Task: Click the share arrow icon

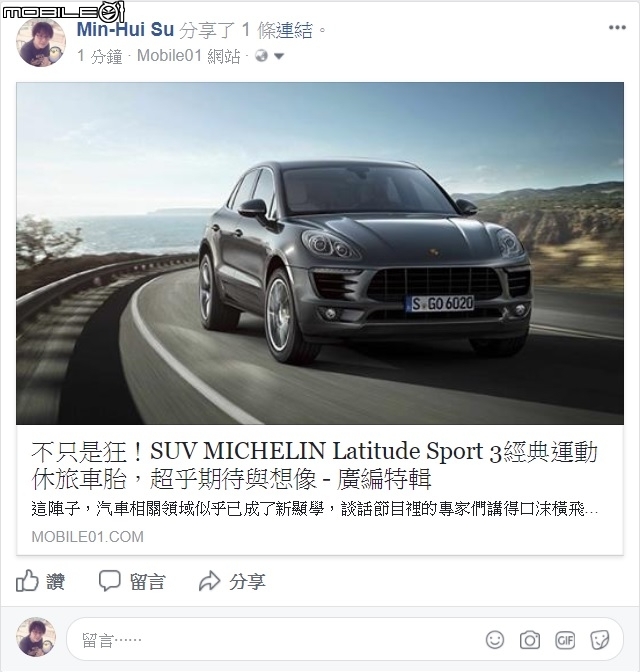Action: 209,581
